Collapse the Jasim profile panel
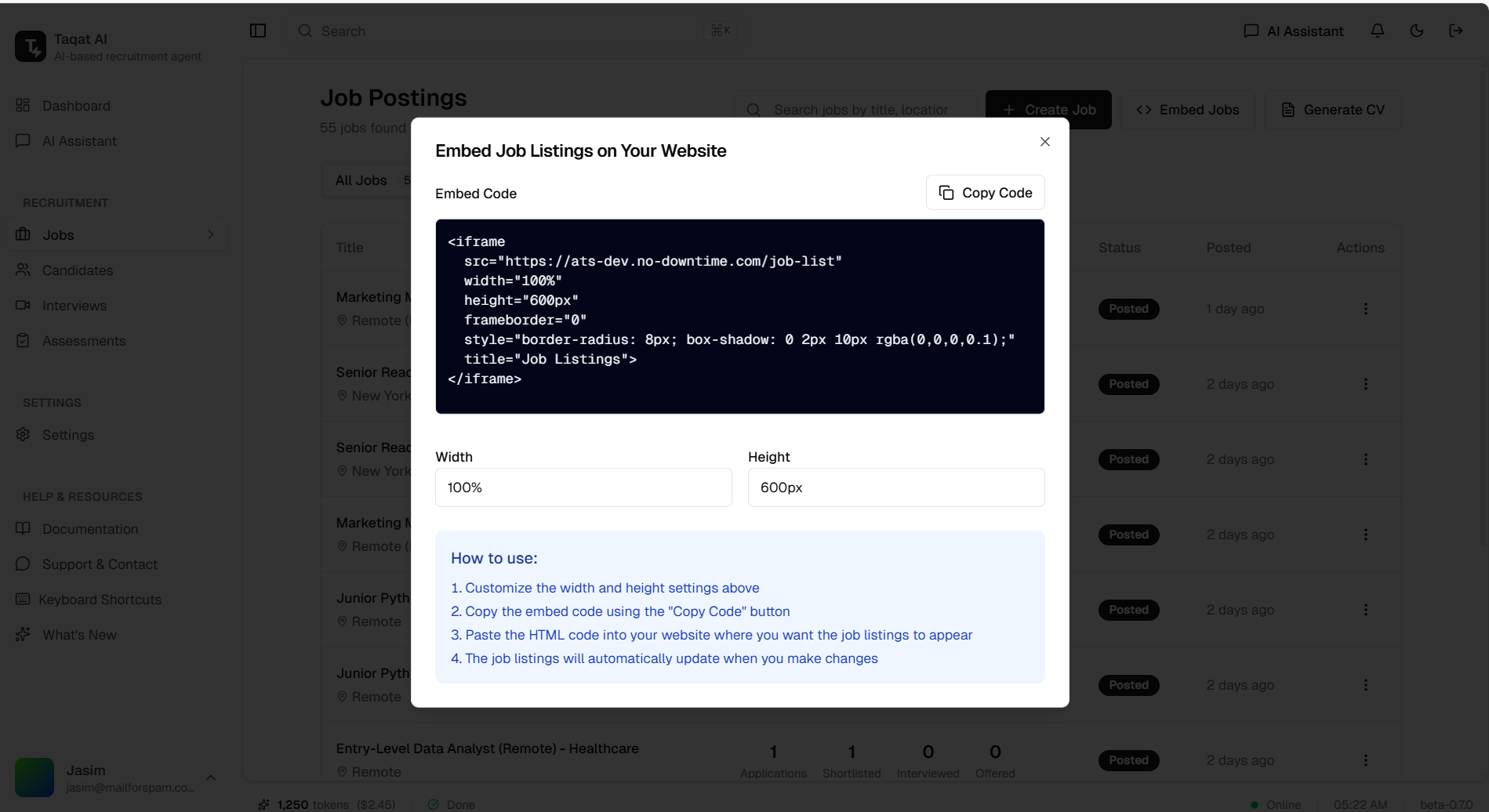Image resolution: width=1489 pixels, height=812 pixels. 211,777
